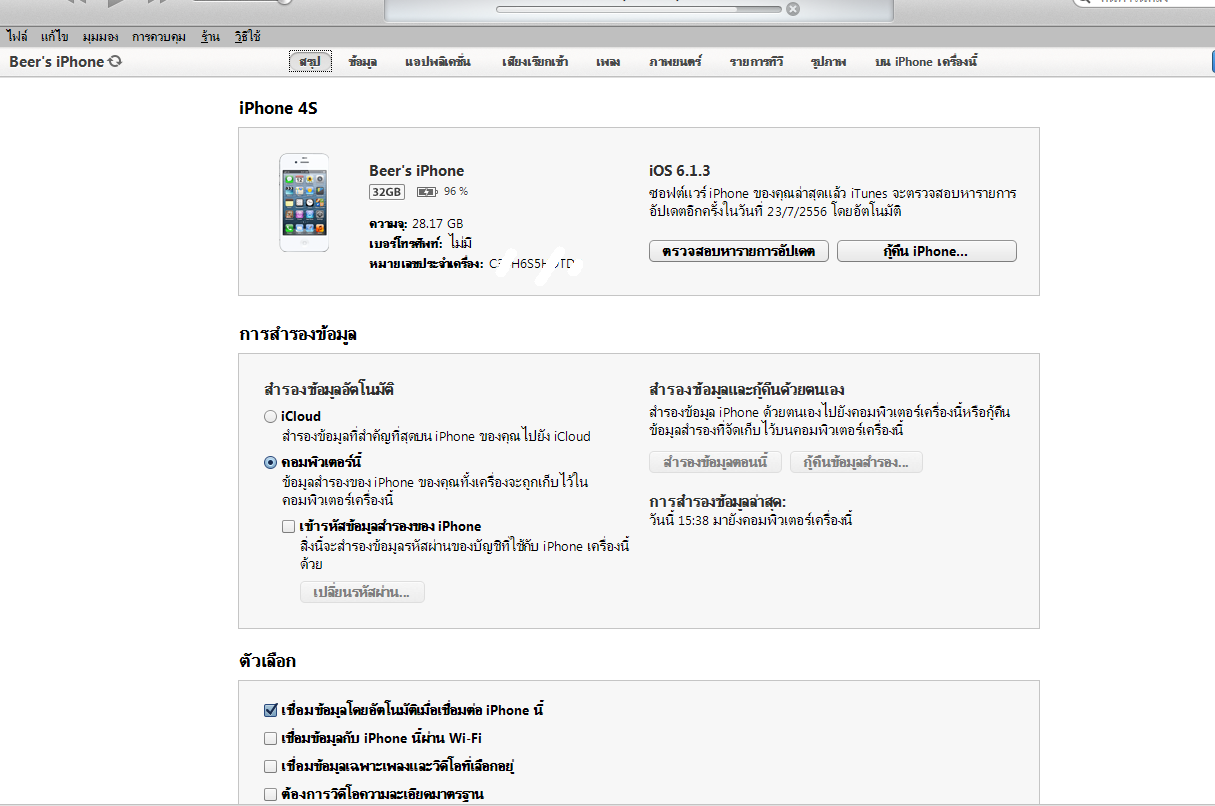Click the white iPhone 4S device image
This screenshot has width=1215, height=806.
304,202
